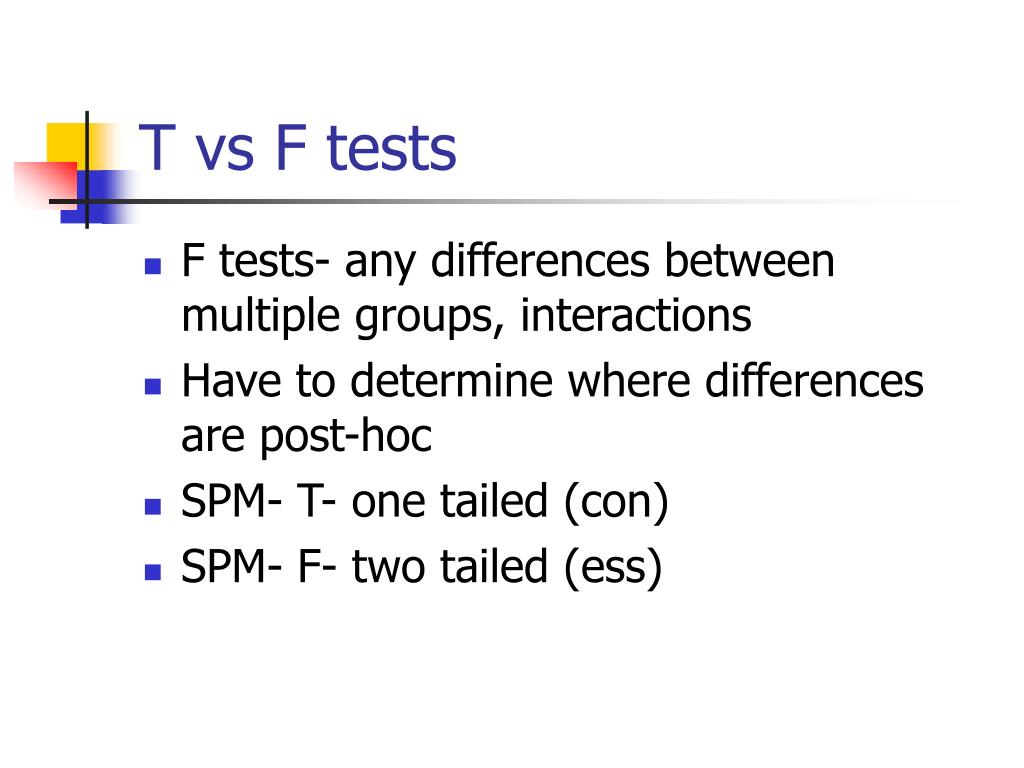Screen dimensions: 1024x768
Task: Click the text 'are post-hoc'
Action: pyautogui.click(x=306, y=437)
